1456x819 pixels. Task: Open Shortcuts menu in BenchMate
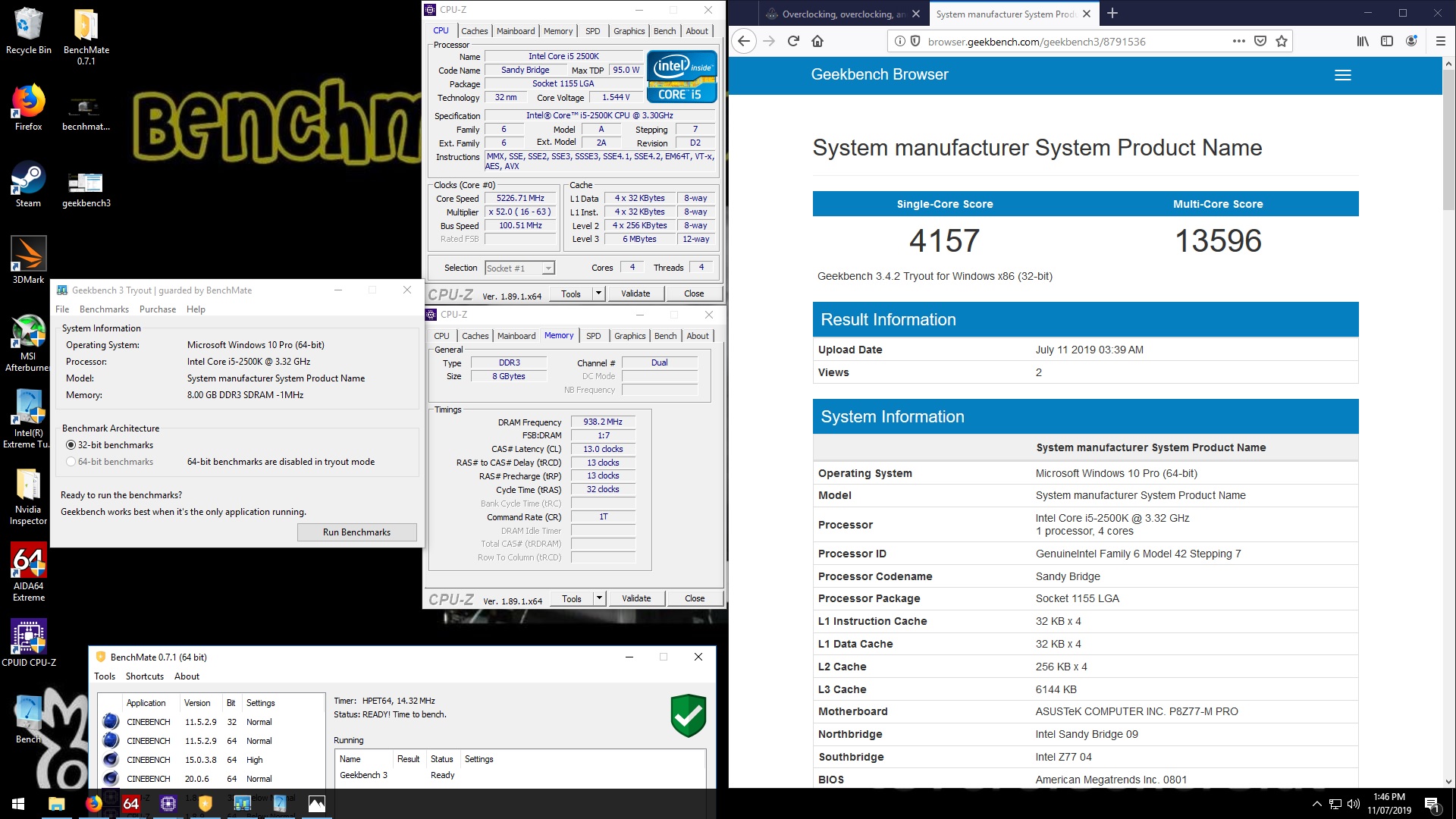coord(145,676)
